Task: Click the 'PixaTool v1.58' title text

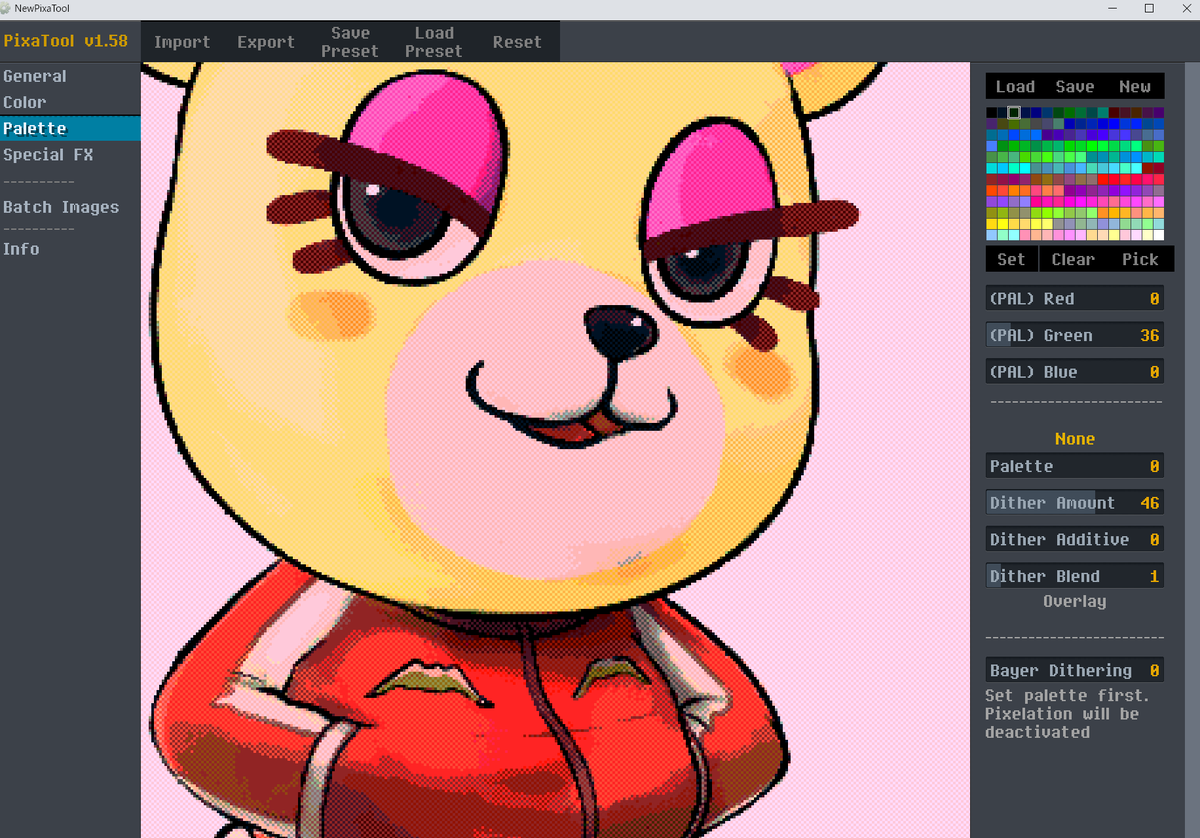Action: pyautogui.click(x=66, y=41)
